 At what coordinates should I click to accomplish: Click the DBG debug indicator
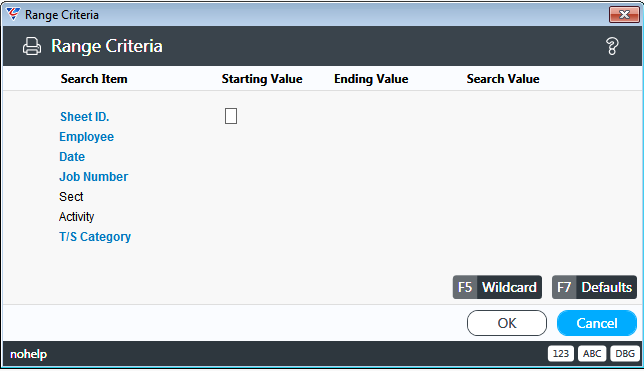(625, 353)
